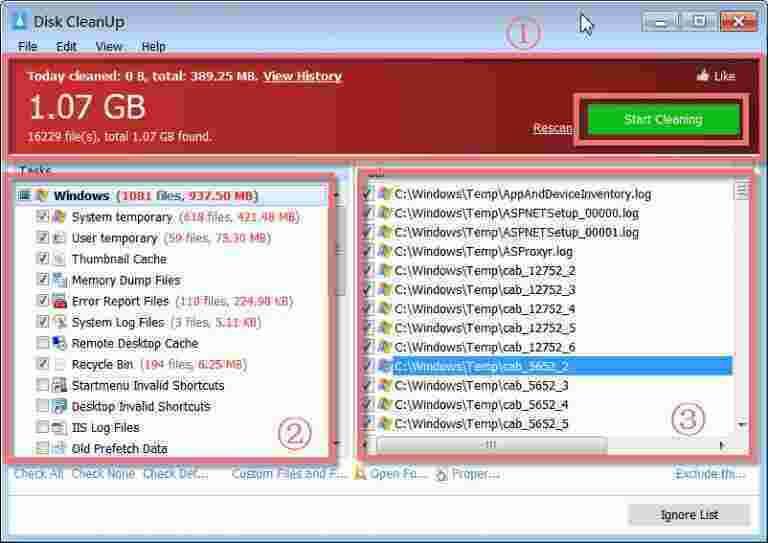Viewport: 768px width, 543px height.
Task: Click the Thumbnail Cache icon
Action: pyautogui.click(x=59, y=259)
